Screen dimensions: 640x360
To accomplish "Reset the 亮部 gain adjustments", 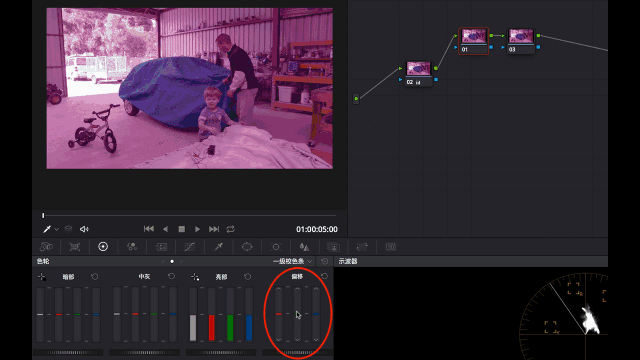I will 248,276.
